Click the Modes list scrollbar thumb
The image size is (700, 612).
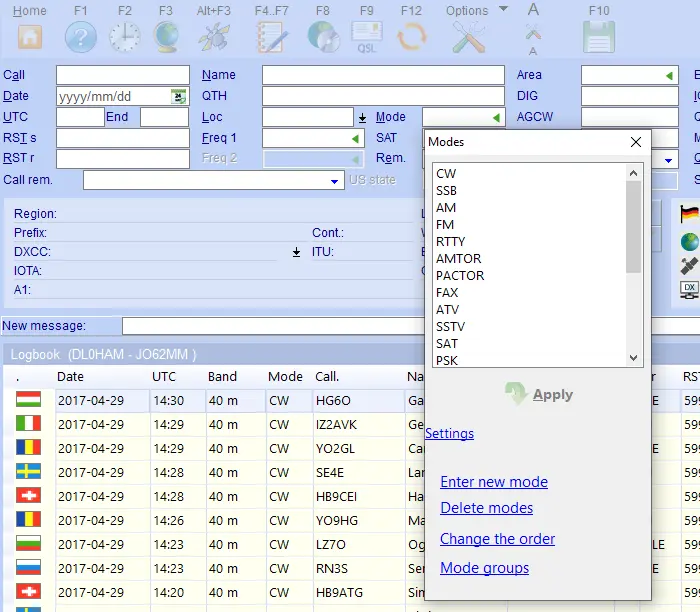[633, 227]
